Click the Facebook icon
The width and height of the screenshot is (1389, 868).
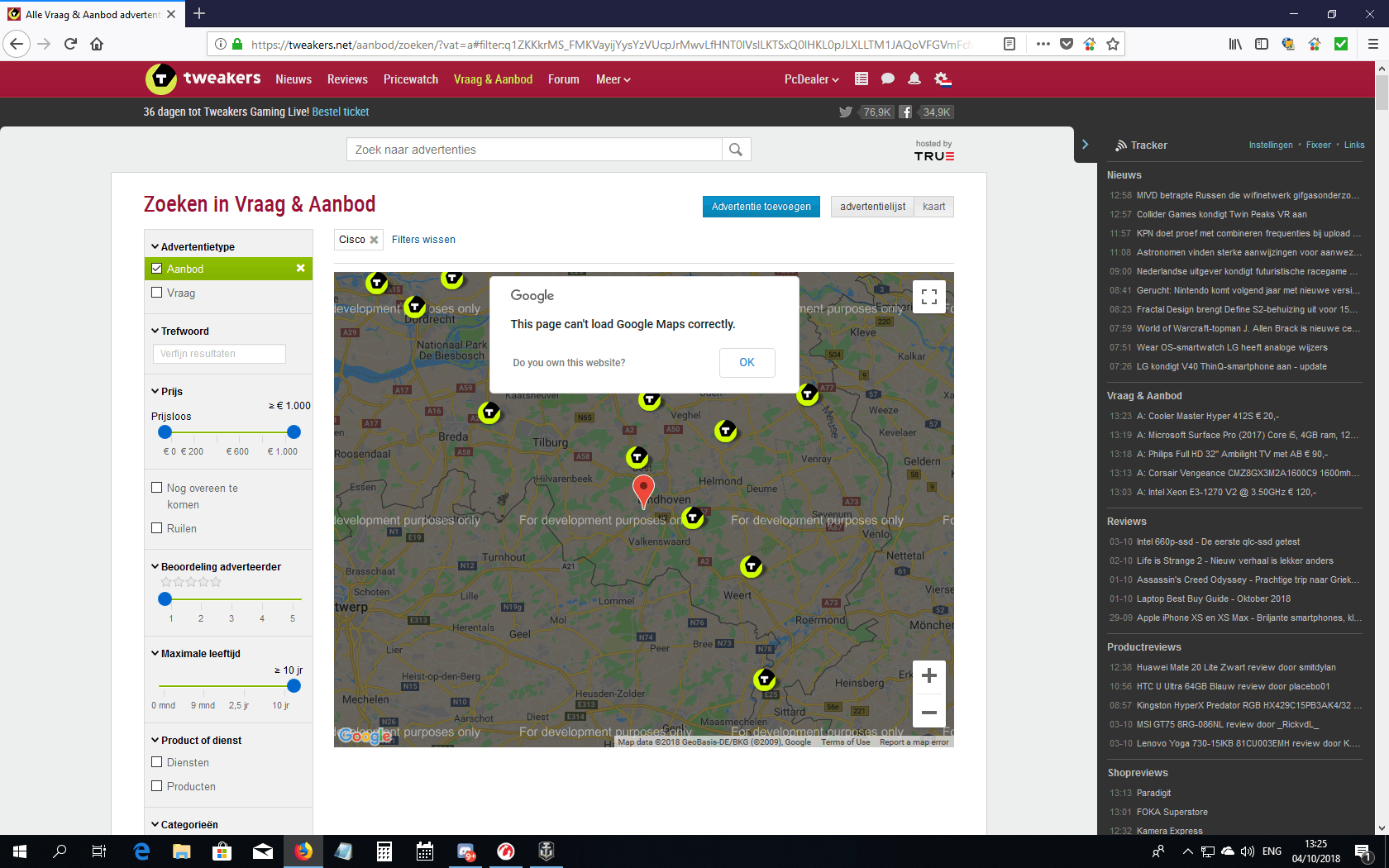906,112
